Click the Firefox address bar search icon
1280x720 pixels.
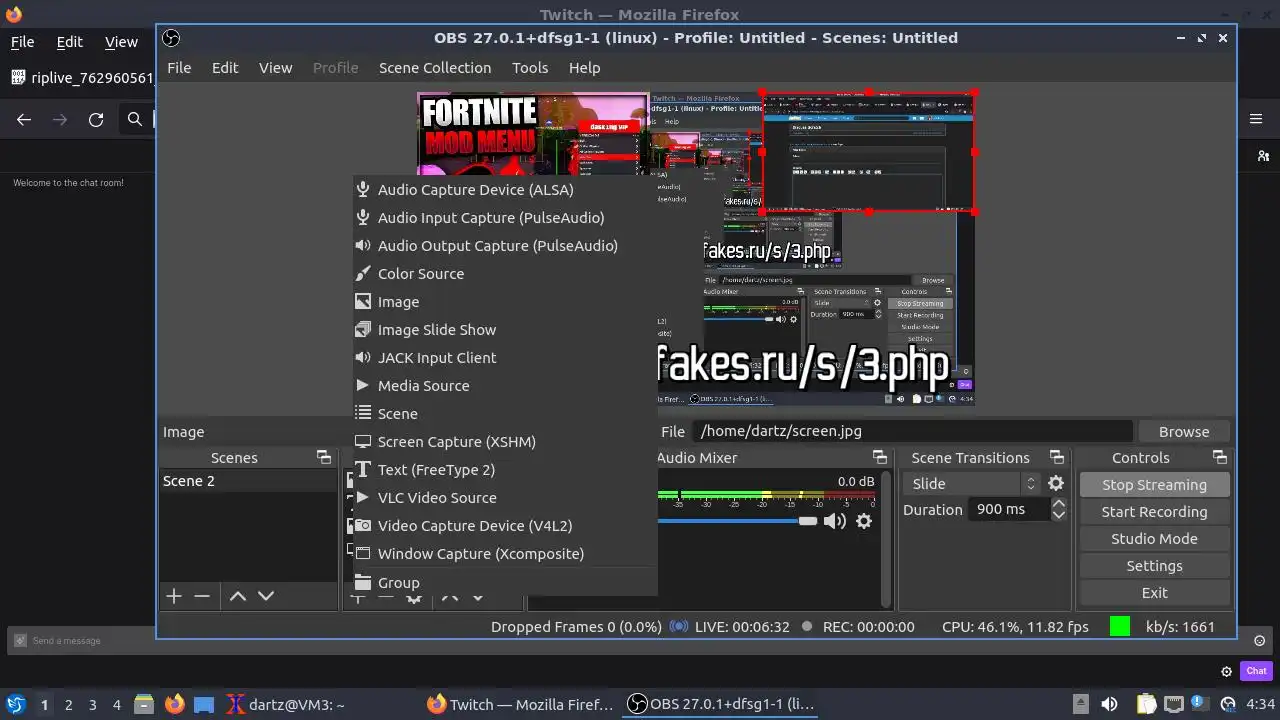point(135,120)
